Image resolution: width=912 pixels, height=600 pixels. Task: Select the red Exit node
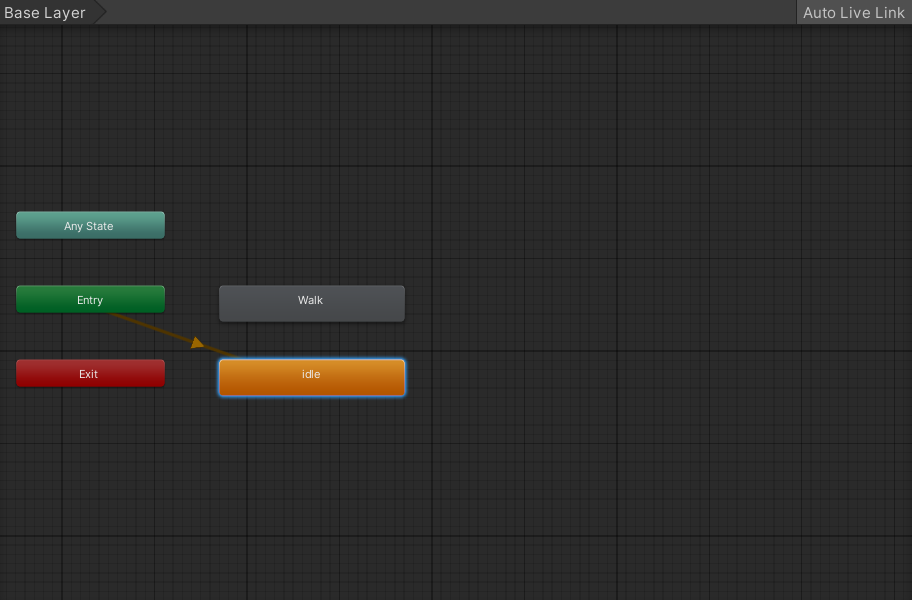click(90, 373)
